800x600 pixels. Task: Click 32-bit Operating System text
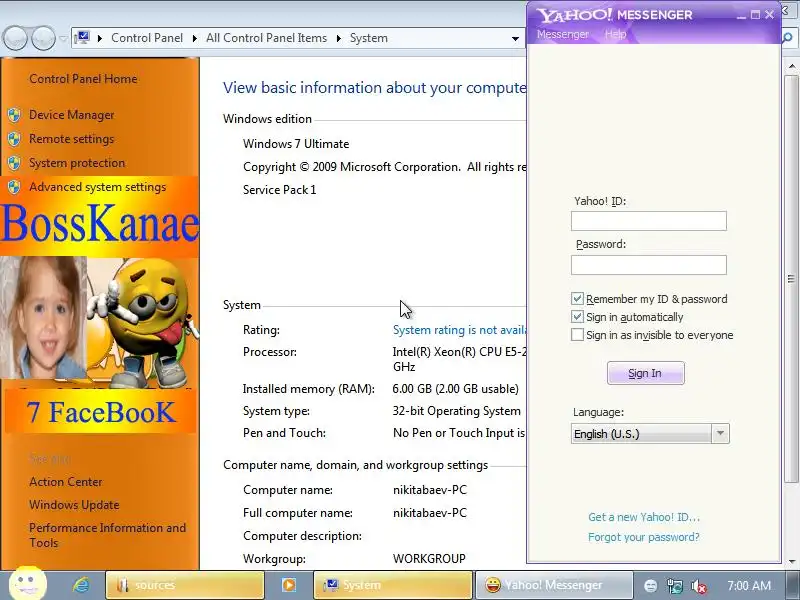tap(457, 411)
